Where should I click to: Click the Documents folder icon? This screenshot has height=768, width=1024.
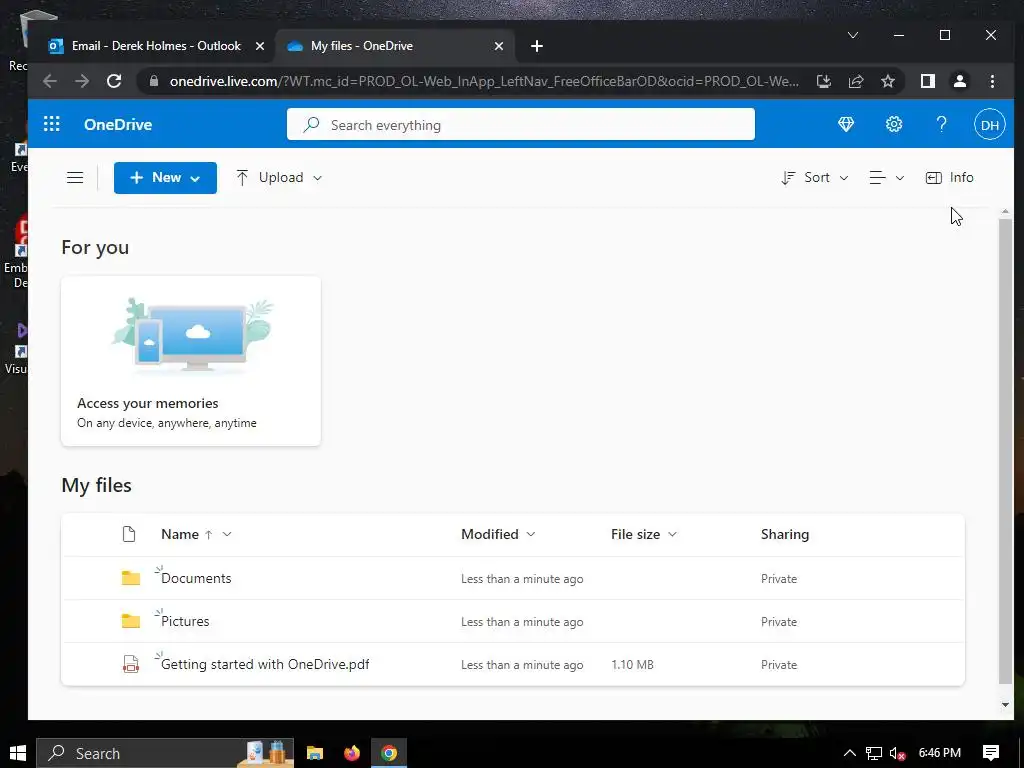131,578
